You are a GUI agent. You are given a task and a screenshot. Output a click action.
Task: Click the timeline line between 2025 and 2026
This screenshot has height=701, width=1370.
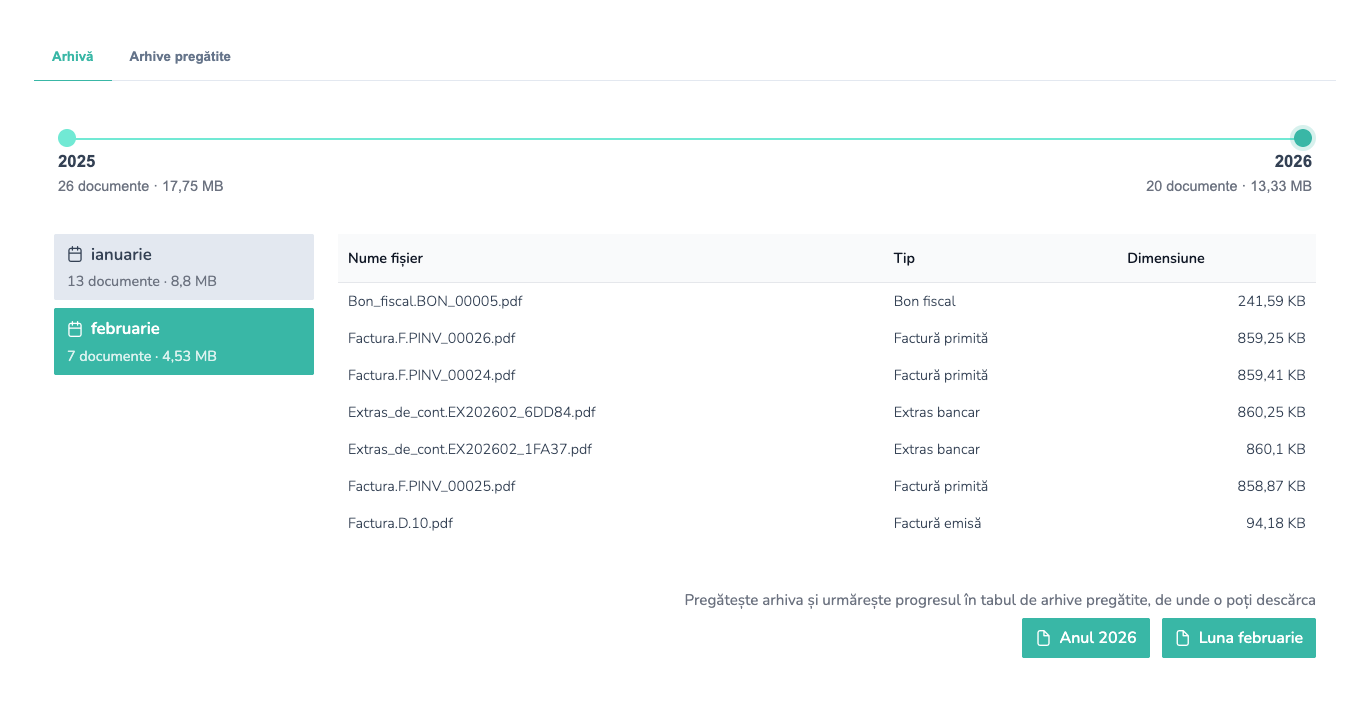[685, 138]
